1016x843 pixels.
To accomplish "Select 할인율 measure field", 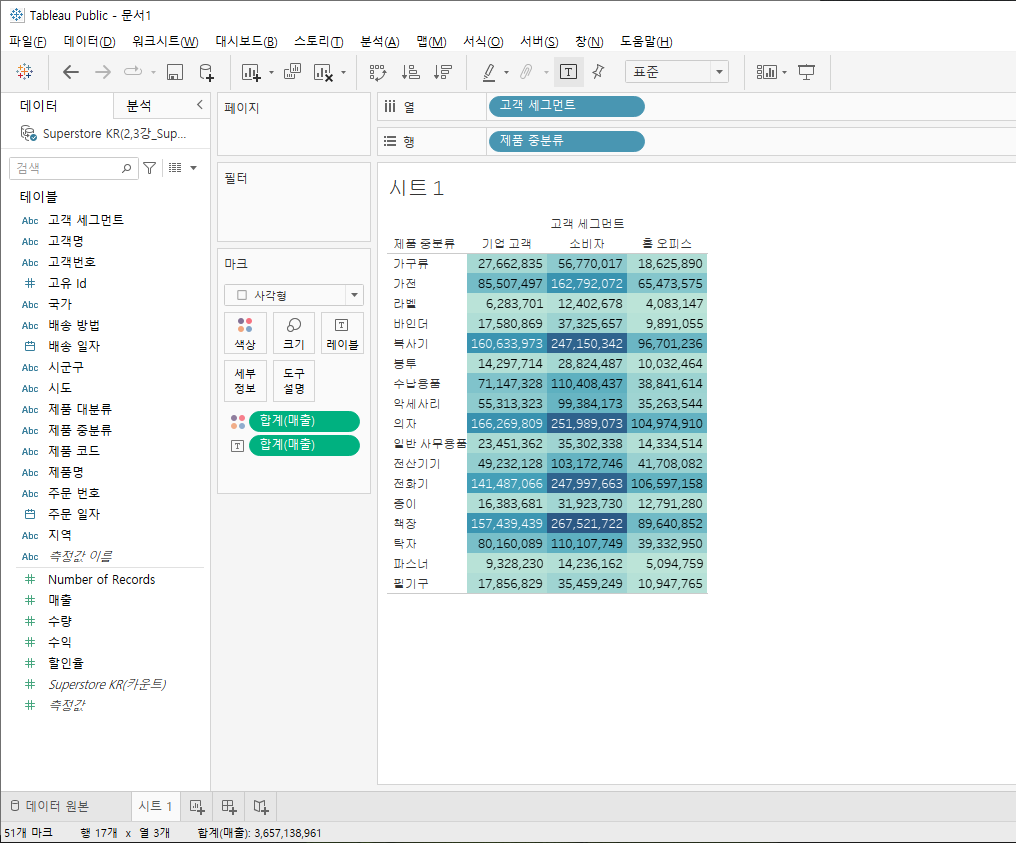I will [x=65, y=663].
